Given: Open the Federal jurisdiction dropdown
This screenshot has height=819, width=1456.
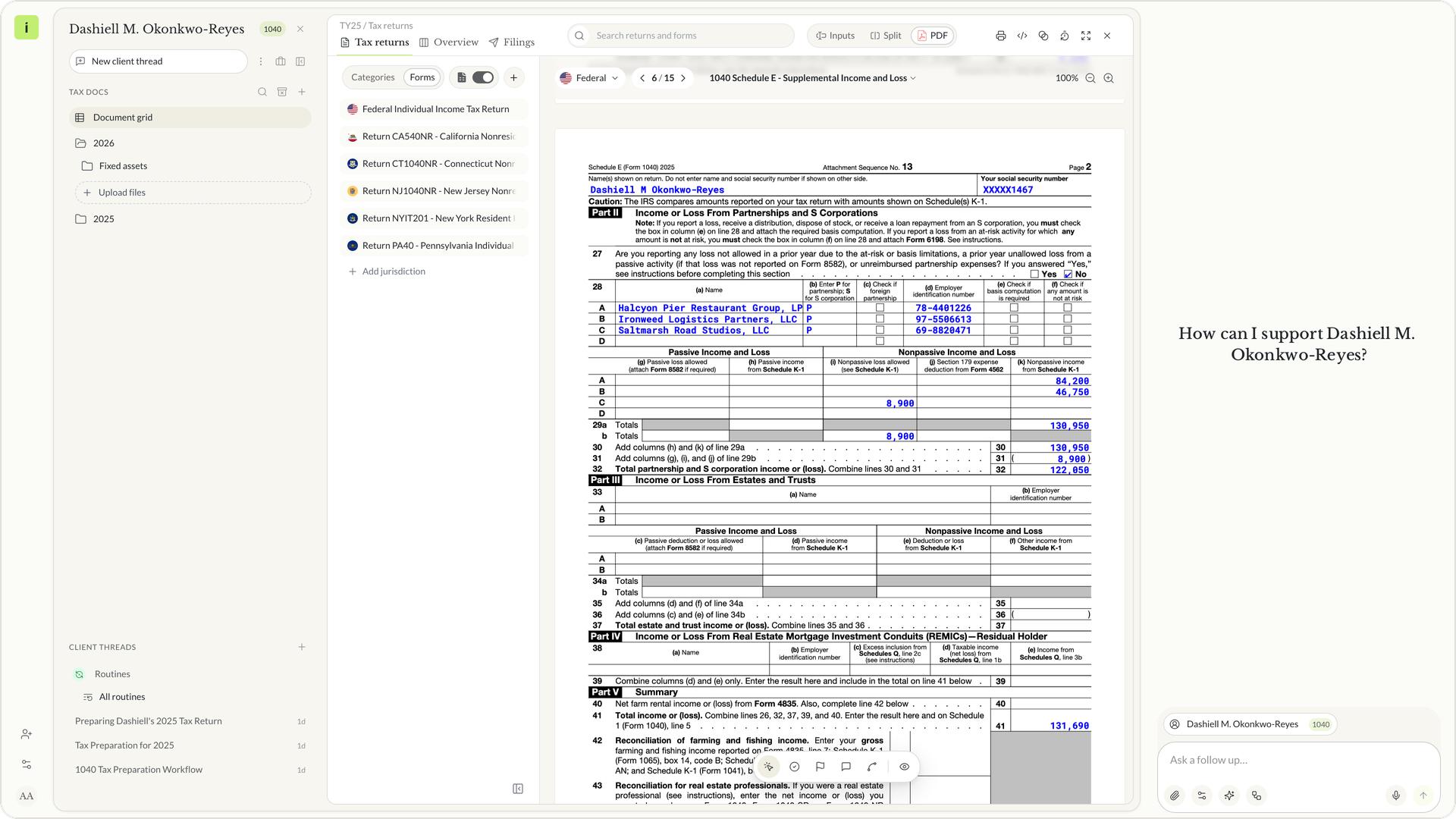Looking at the screenshot, I should tap(588, 78).
